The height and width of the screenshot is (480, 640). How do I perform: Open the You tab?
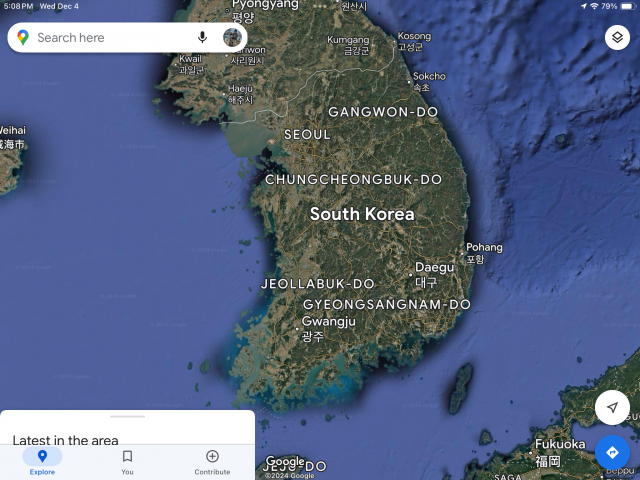pyautogui.click(x=127, y=461)
